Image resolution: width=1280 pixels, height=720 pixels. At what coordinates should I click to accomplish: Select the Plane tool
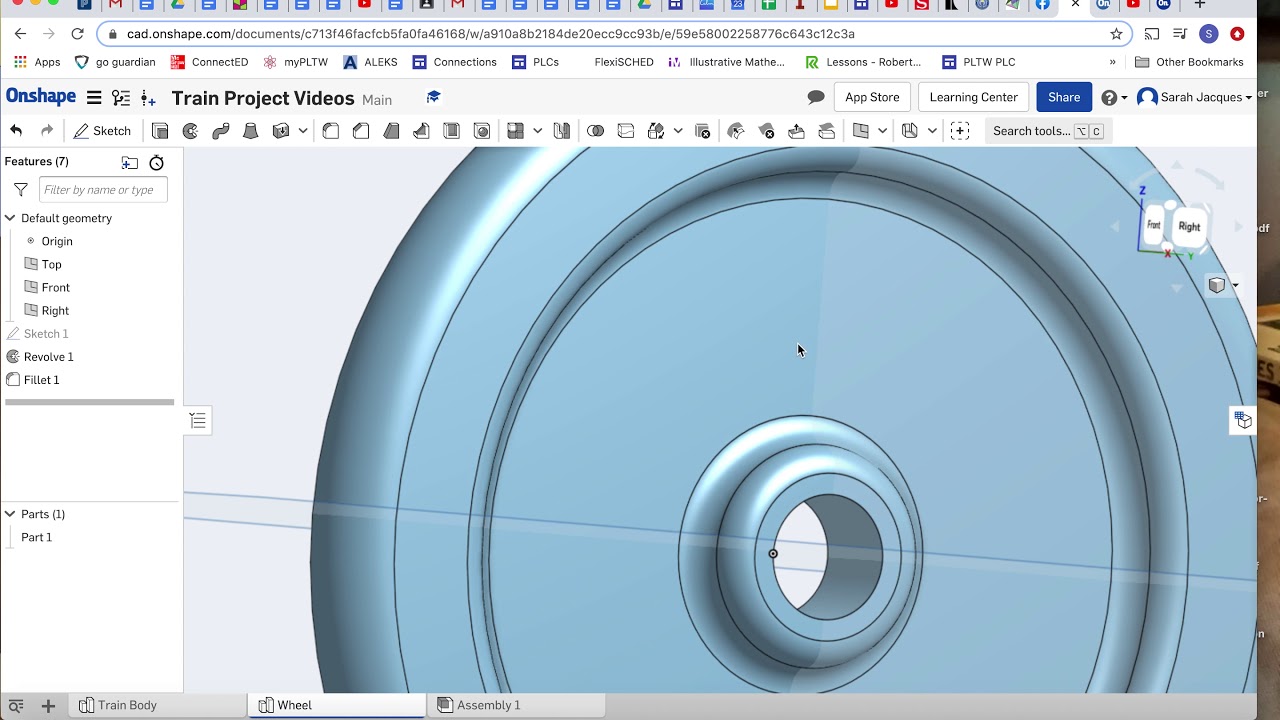coord(861,131)
